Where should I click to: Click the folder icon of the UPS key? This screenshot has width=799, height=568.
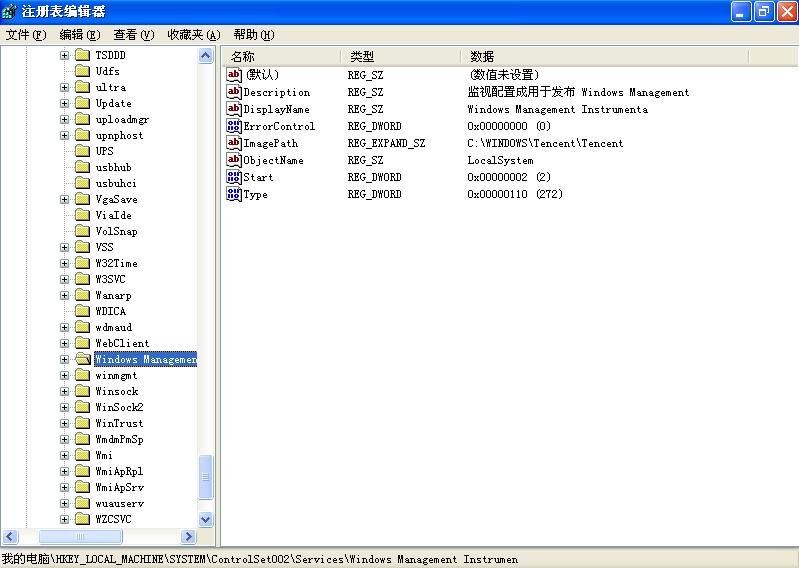tap(83, 151)
